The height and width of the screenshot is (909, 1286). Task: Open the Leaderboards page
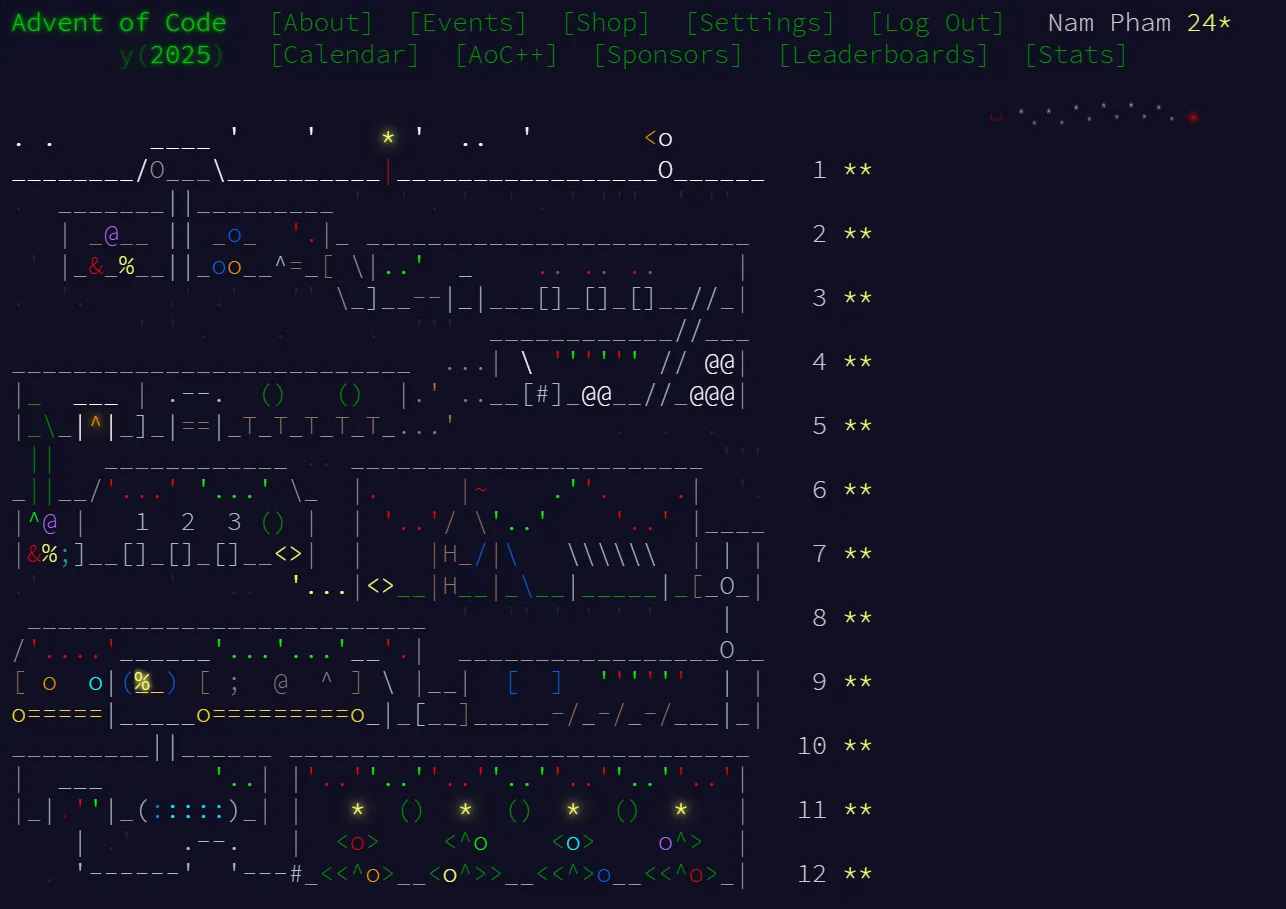pos(883,55)
